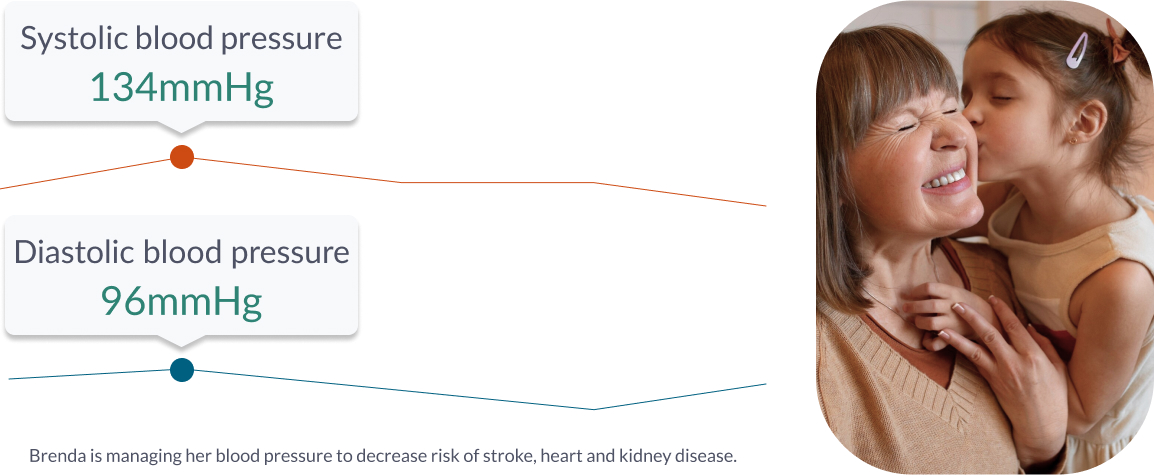Image resolution: width=1154 pixels, height=475 pixels.
Task: Click the 134mmHg systolic reading
Action: click(x=181, y=87)
